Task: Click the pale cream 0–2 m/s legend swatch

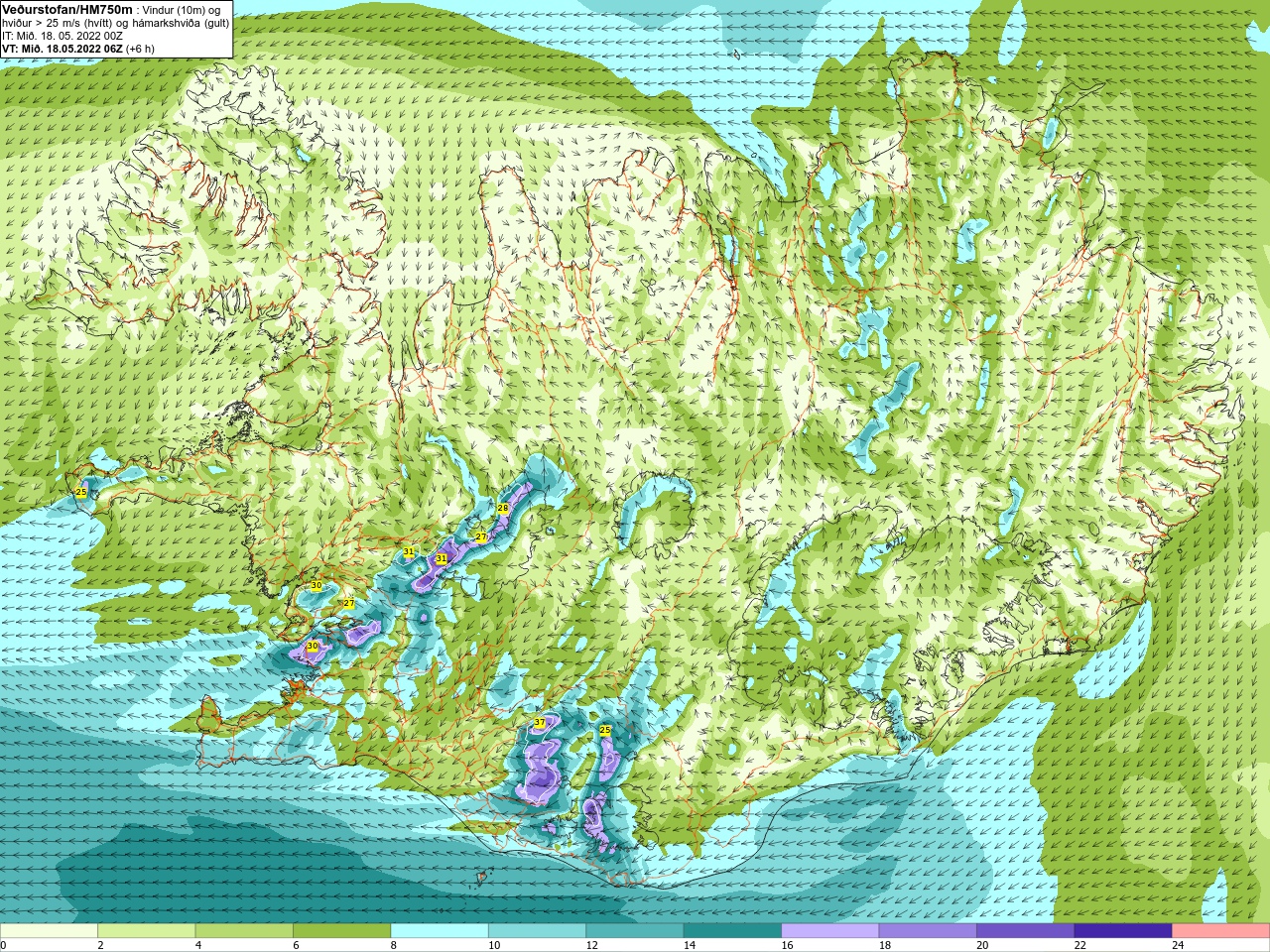Action: 49,931
